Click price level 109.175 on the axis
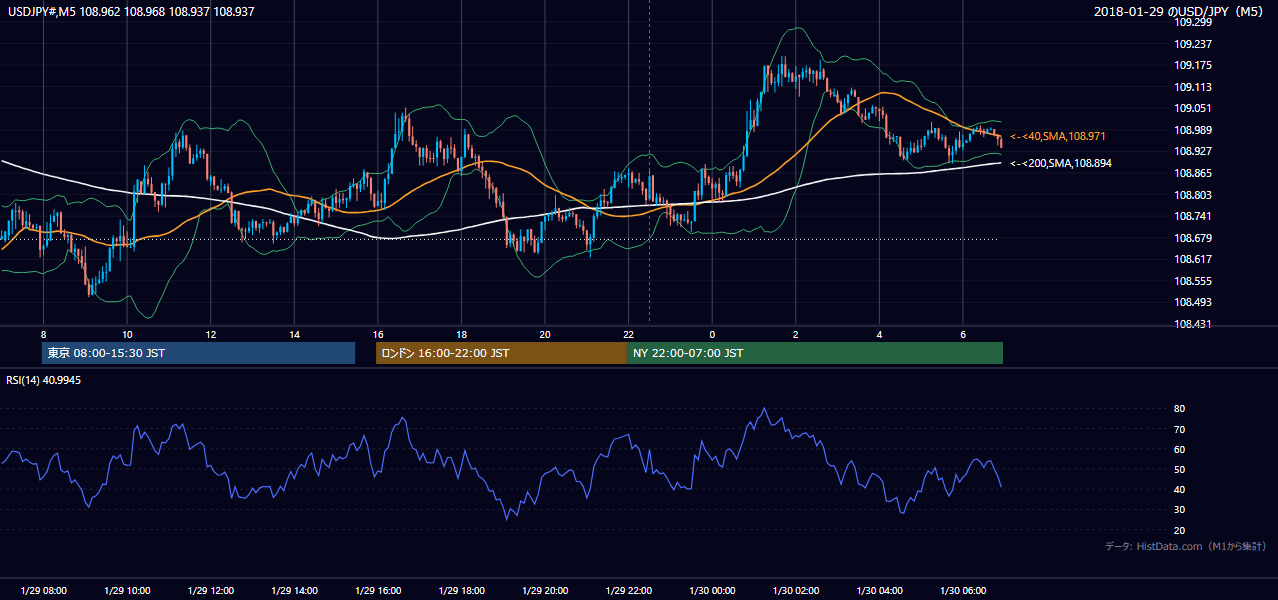The width and height of the screenshot is (1278, 600). tap(1193, 65)
